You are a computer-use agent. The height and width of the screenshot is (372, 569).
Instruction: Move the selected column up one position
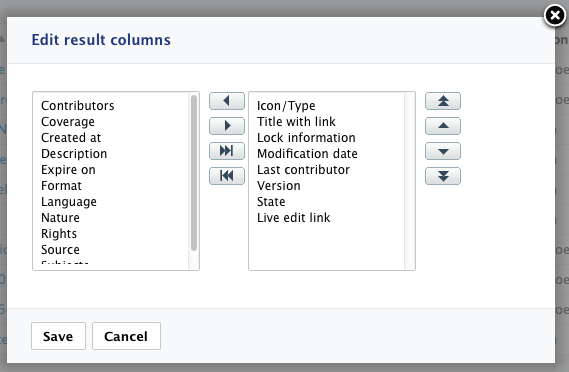(x=443, y=126)
